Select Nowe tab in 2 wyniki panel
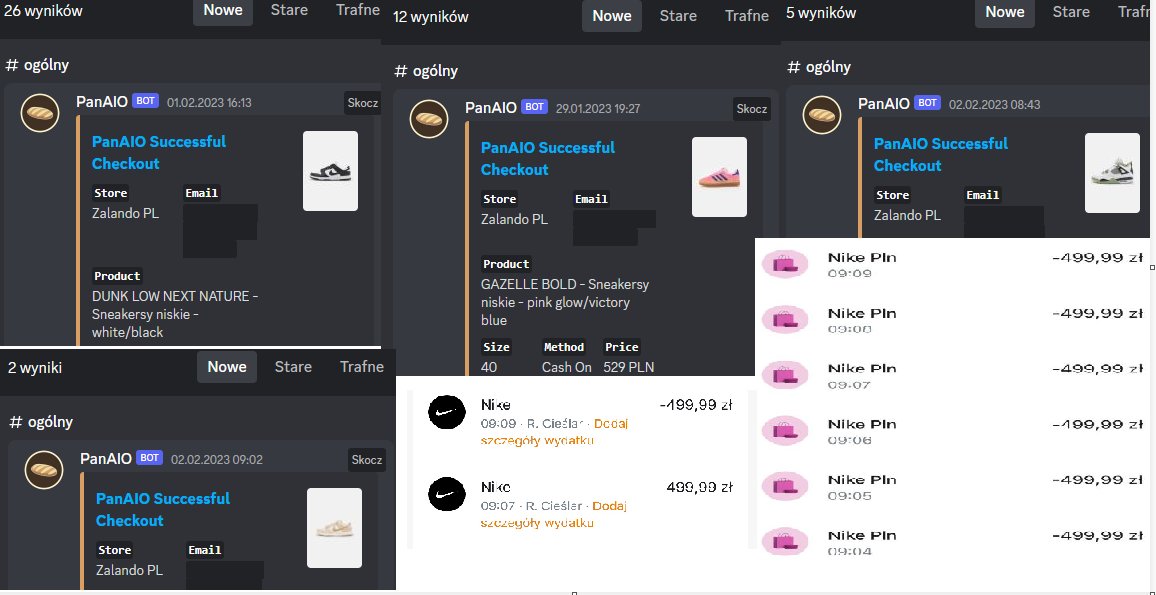This screenshot has width=1156, height=595. [227, 367]
